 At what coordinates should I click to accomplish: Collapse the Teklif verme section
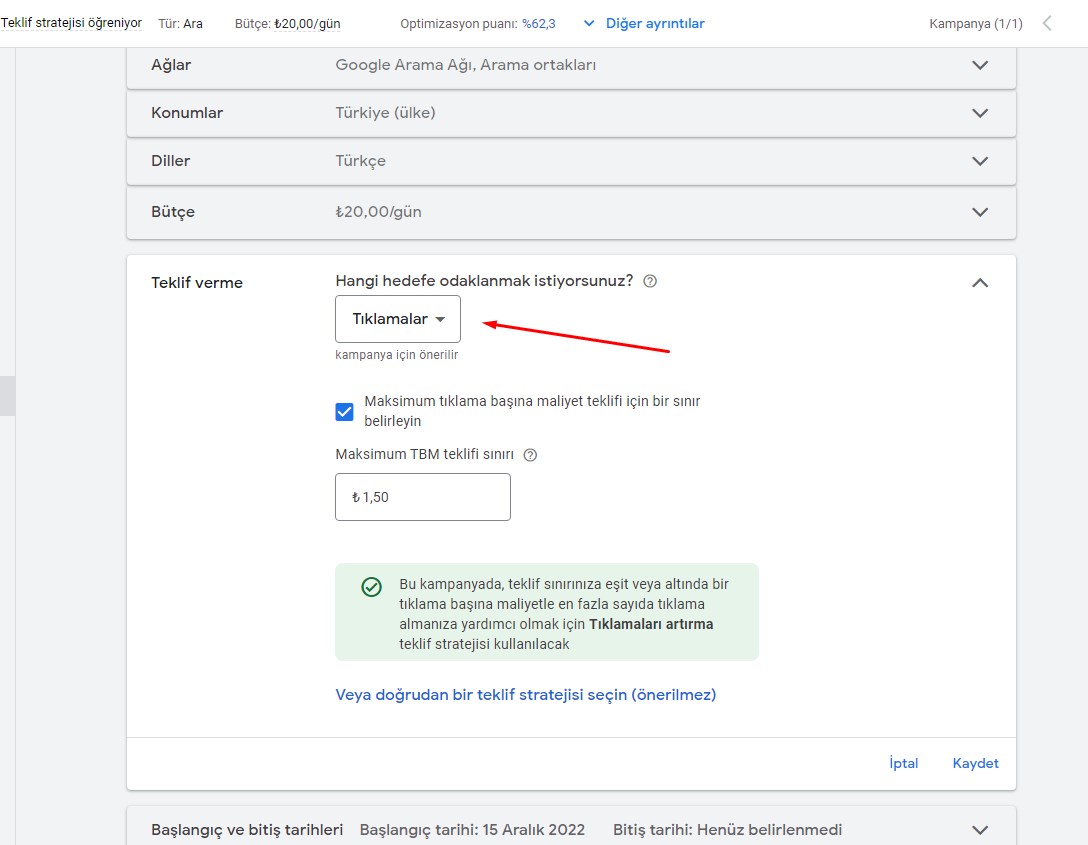point(980,282)
